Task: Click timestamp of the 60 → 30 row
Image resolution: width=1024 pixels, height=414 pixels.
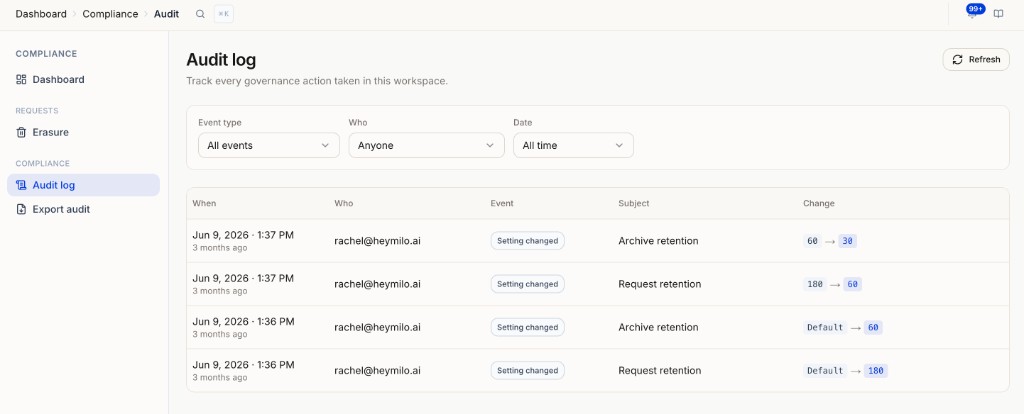Action: click(243, 235)
